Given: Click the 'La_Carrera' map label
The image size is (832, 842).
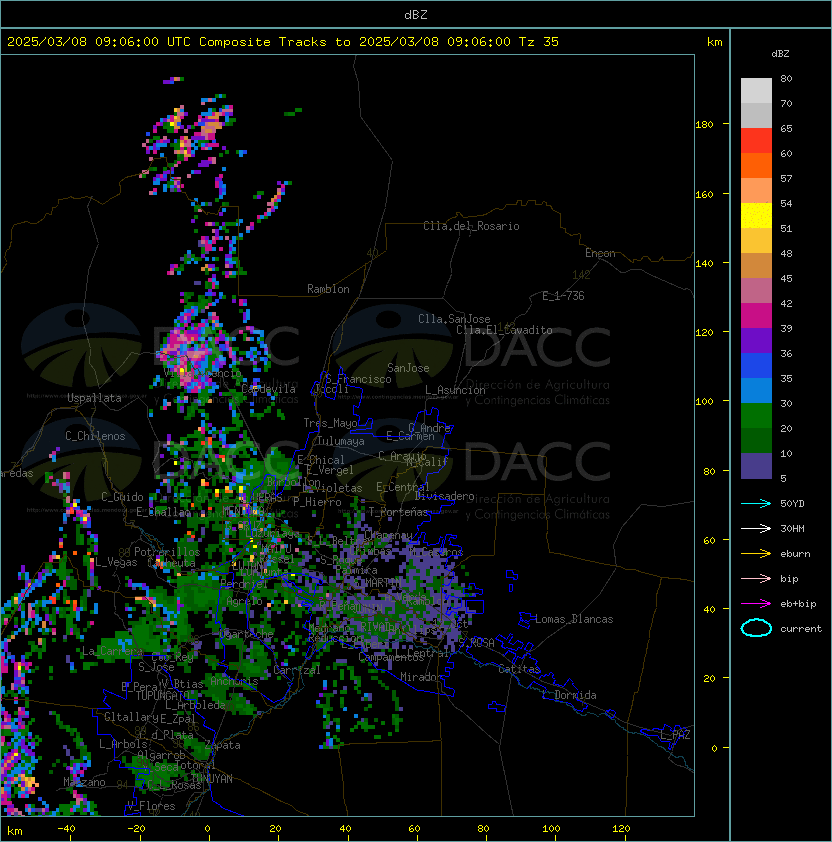Looking at the screenshot, I should 112,651.
